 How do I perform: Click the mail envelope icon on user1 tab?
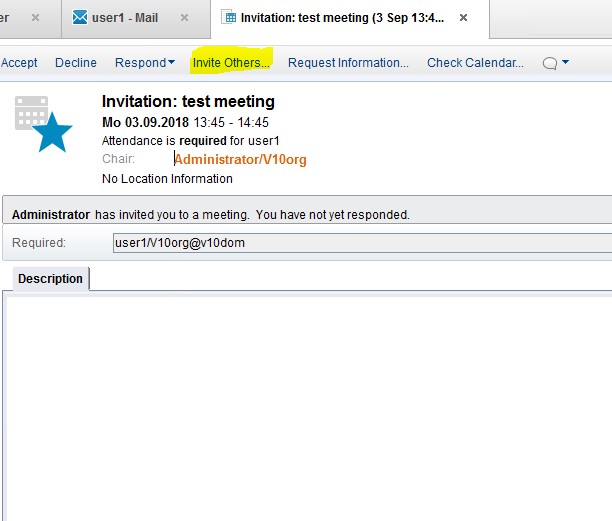[80, 18]
